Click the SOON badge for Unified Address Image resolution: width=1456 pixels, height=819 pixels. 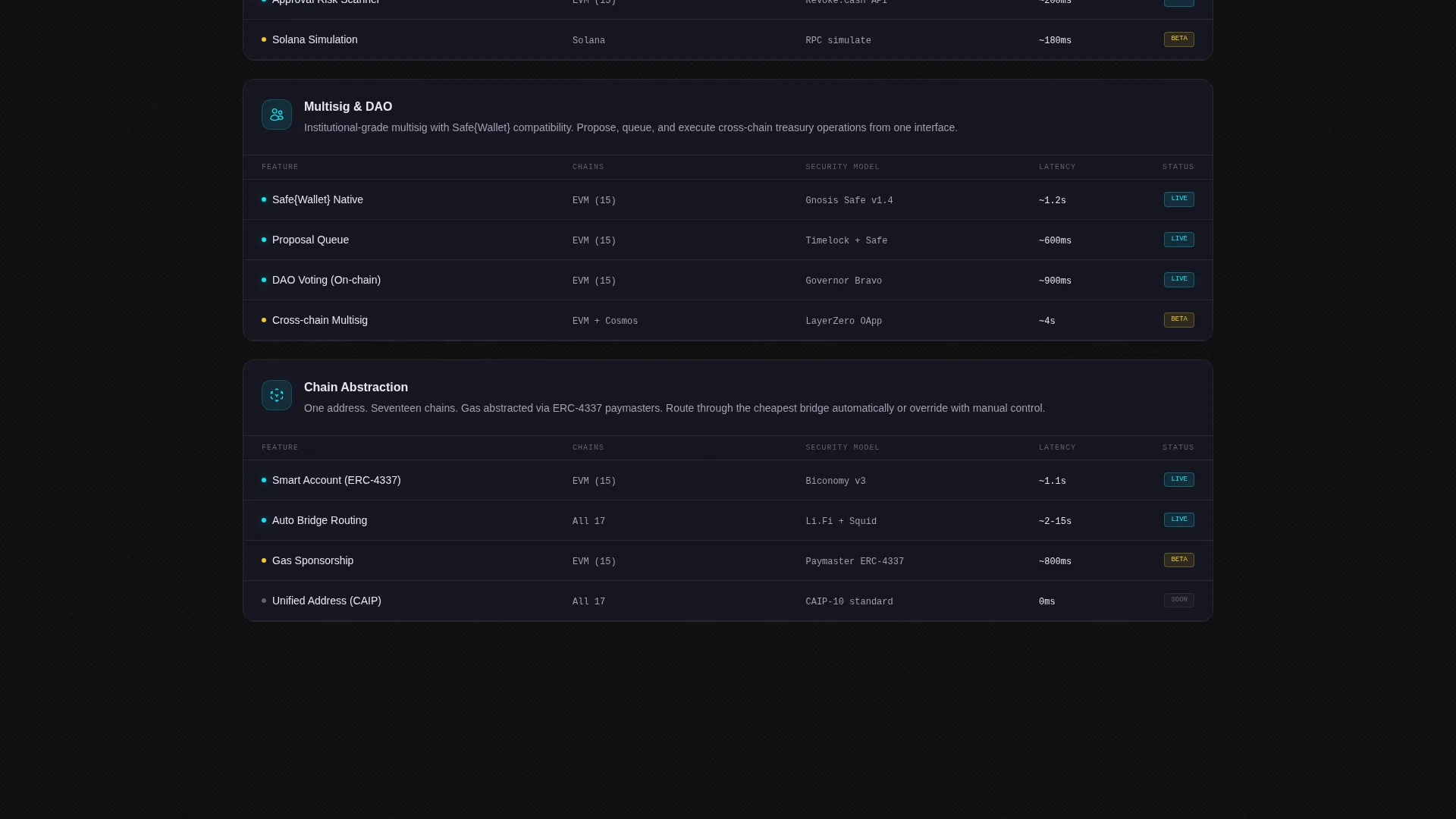[x=1178, y=601]
